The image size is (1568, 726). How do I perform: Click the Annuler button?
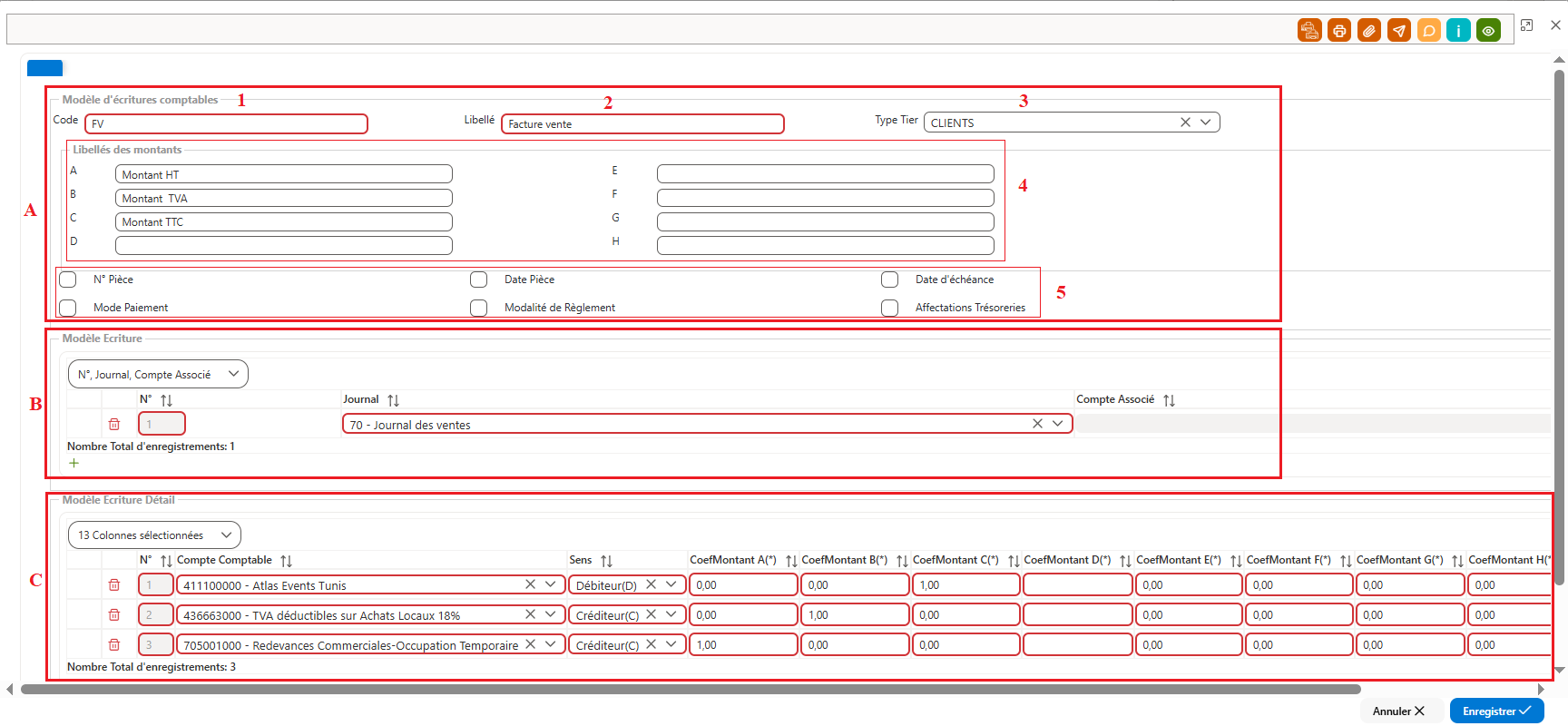click(x=1398, y=711)
